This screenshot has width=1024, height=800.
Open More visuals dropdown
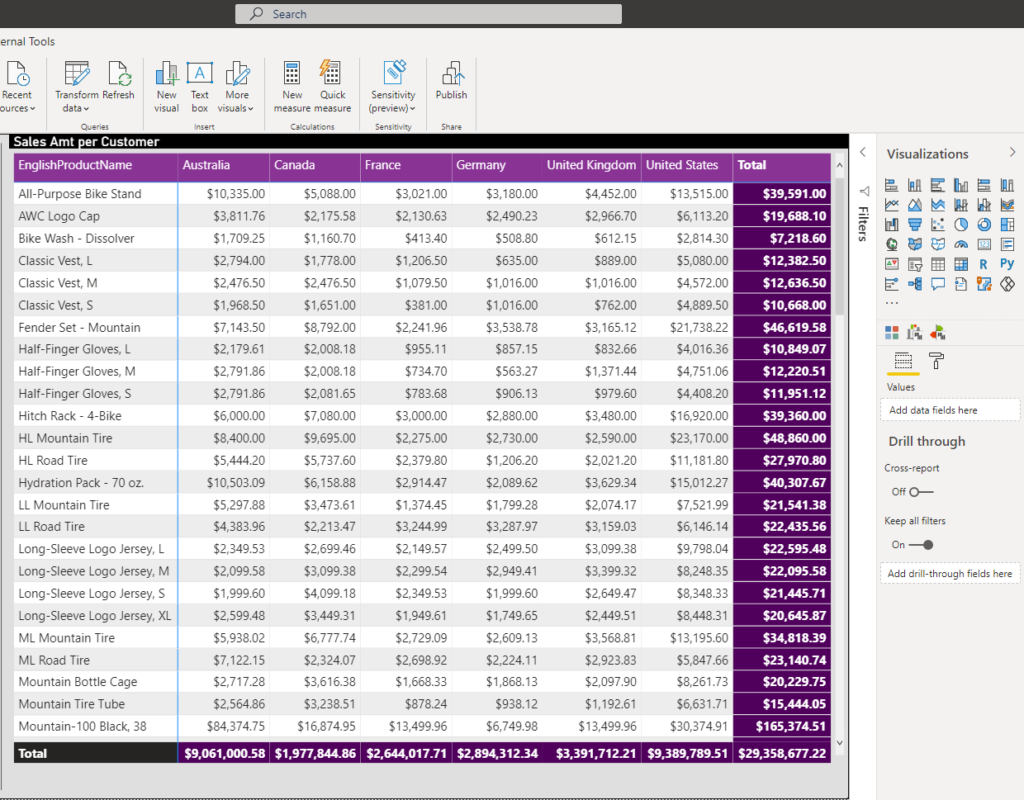pos(236,101)
